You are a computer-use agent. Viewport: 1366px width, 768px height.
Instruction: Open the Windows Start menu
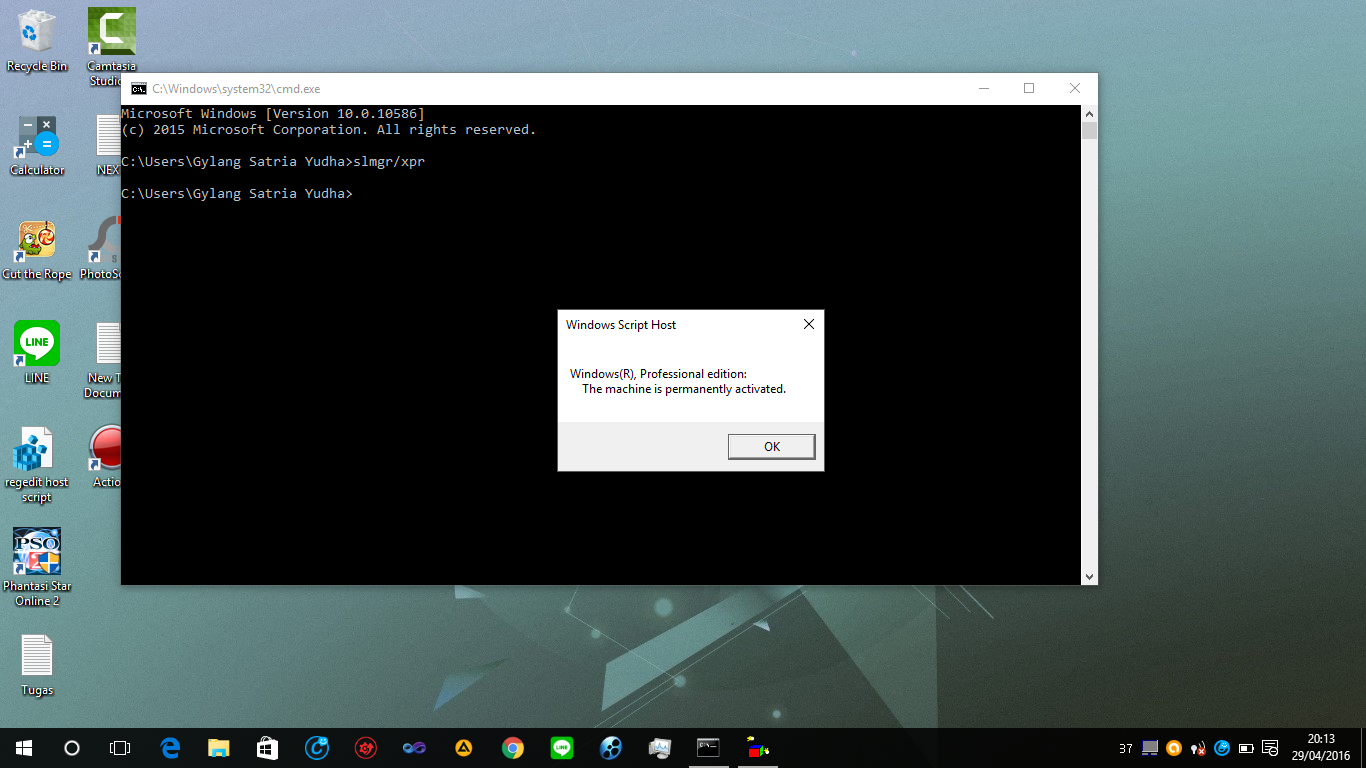pyautogui.click(x=23, y=748)
